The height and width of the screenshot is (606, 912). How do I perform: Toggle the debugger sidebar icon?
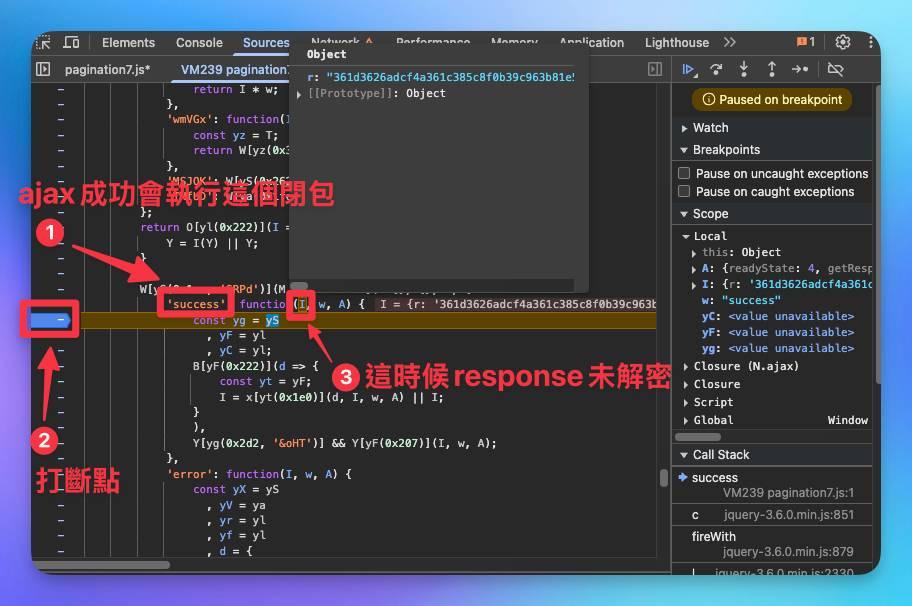(x=655, y=69)
